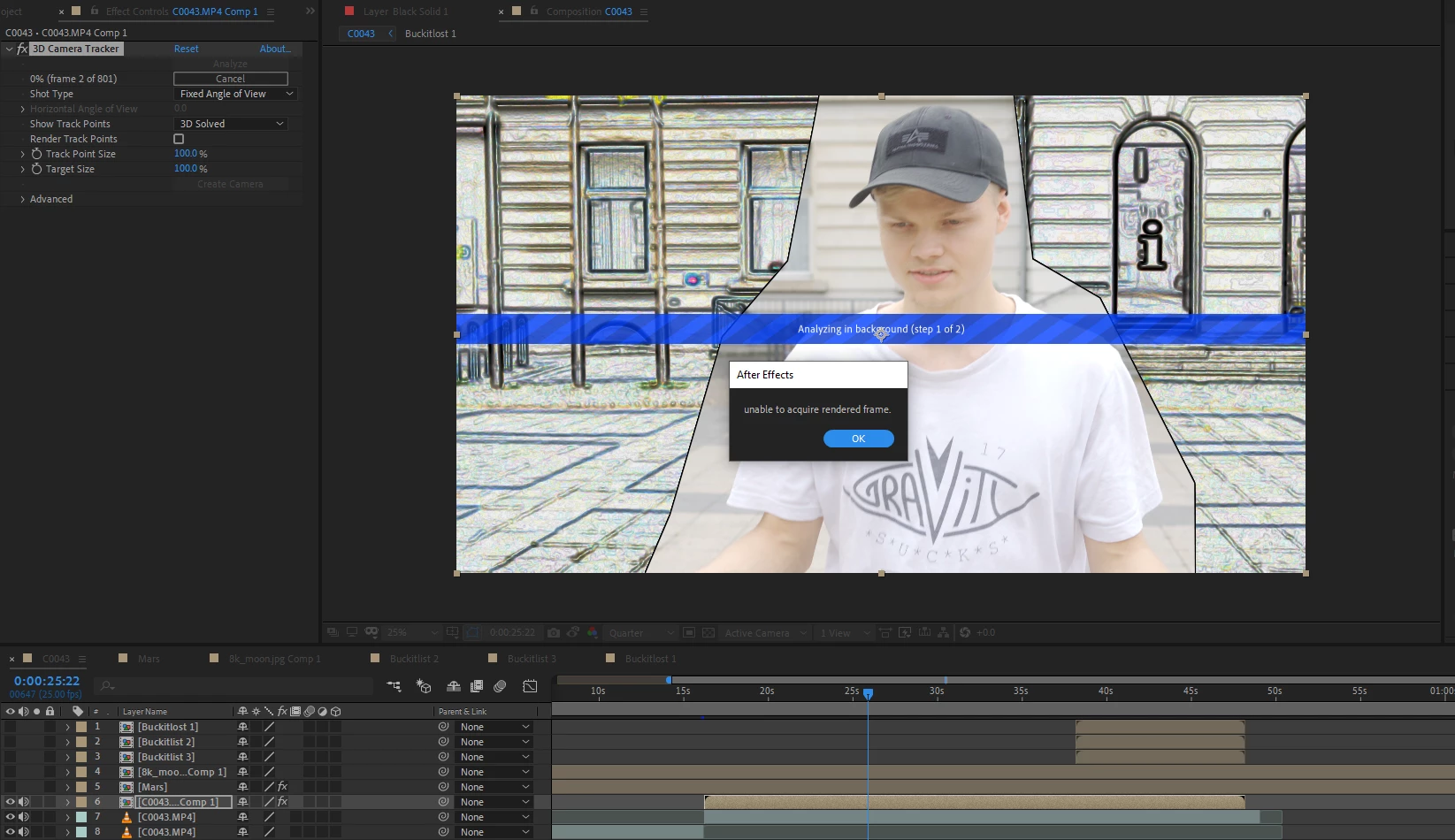The height and width of the screenshot is (840, 1455).
Task: Toggle the Target Size stopwatch
Action: point(36,169)
